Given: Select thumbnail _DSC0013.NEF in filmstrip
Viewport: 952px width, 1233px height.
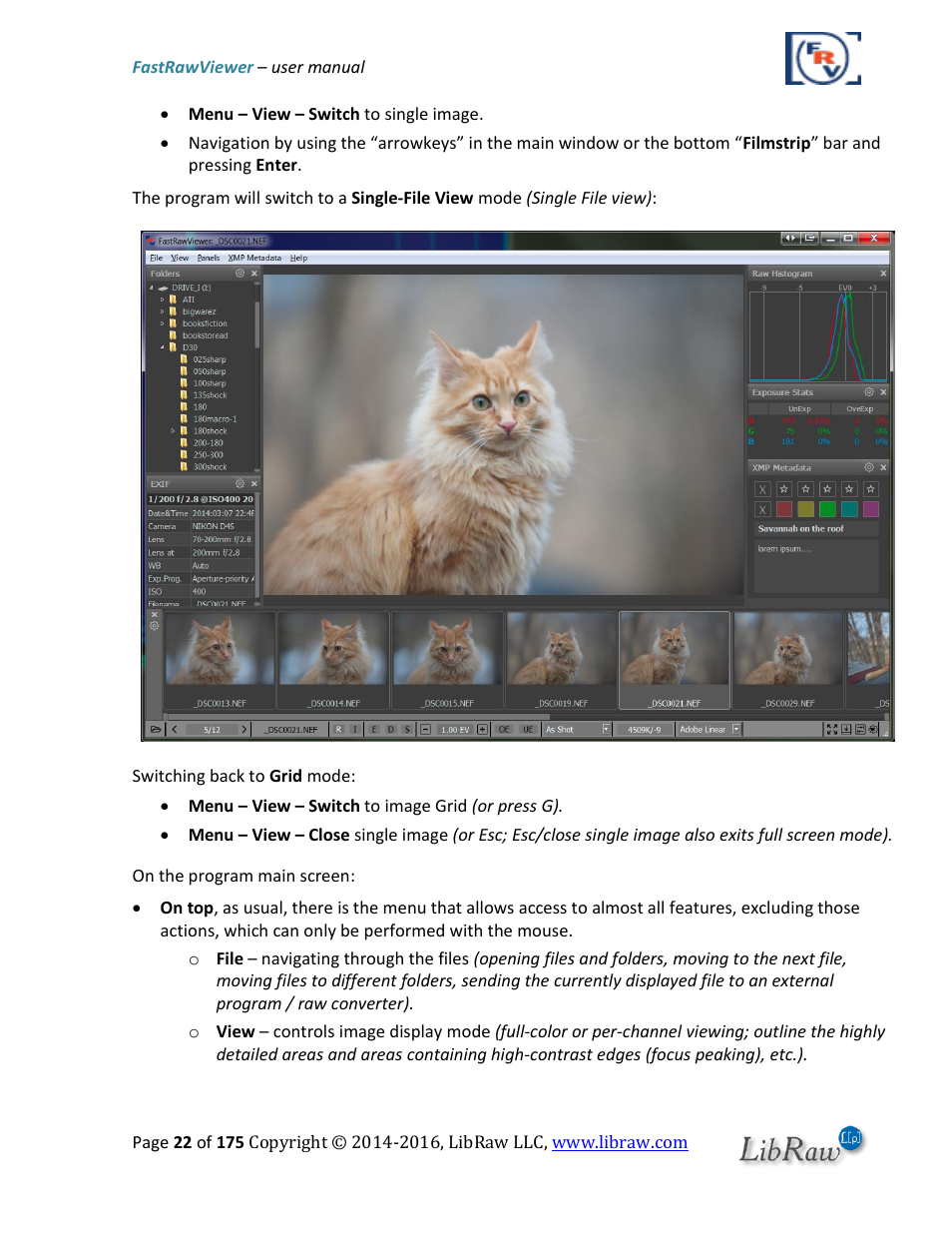Looking at the screenshot, I should click(220, 660).
